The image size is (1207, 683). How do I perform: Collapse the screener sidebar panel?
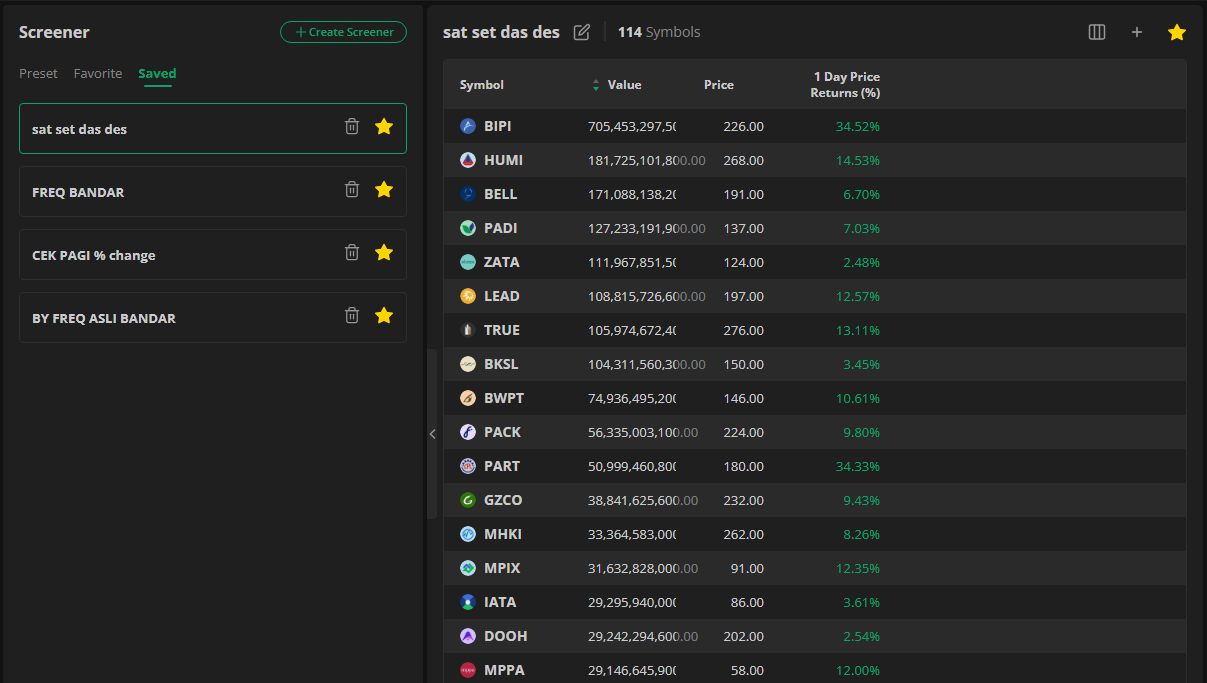(432, 434)
